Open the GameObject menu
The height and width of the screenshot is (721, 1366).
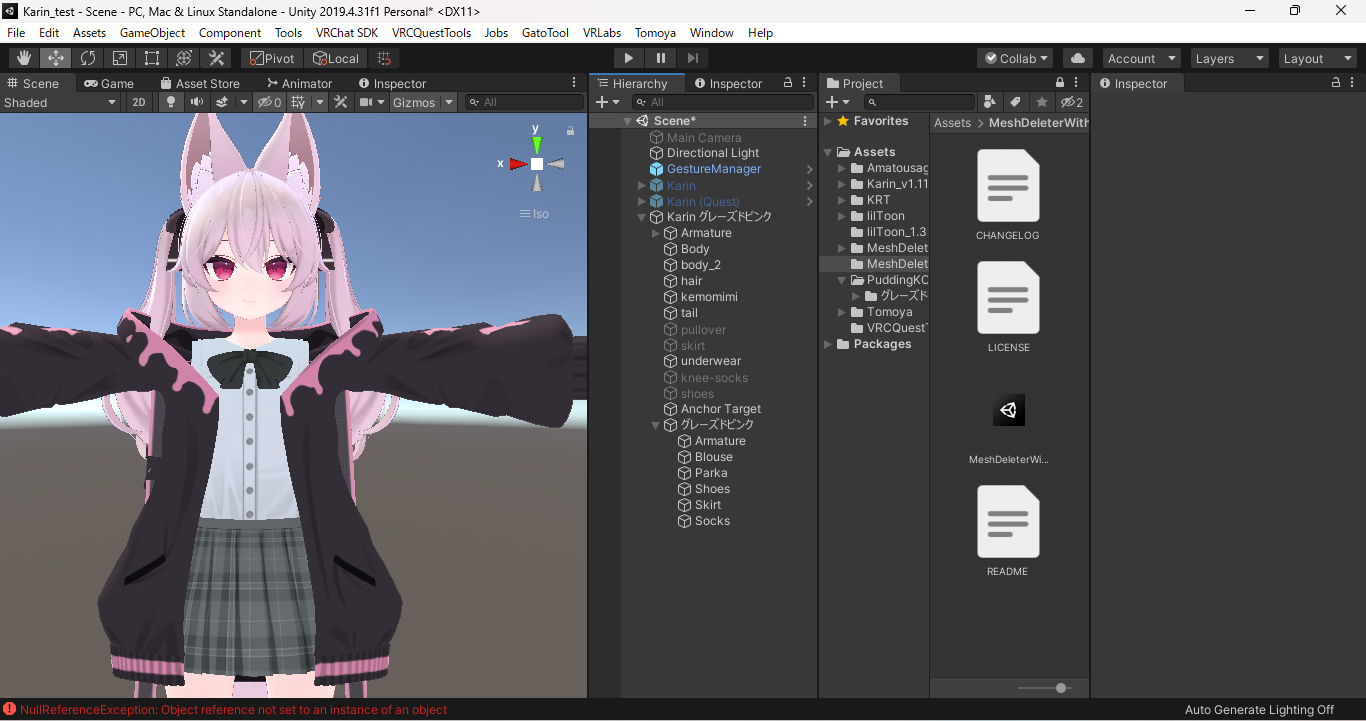[x=153, y=33]
